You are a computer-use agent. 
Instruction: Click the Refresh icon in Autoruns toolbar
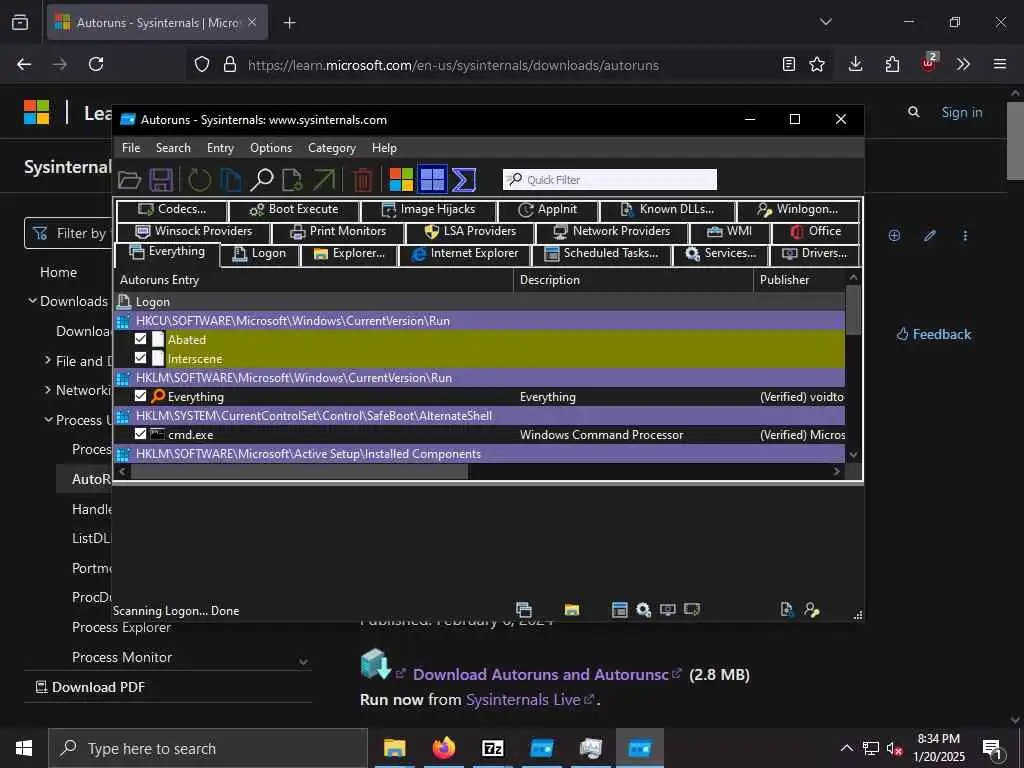199,180
